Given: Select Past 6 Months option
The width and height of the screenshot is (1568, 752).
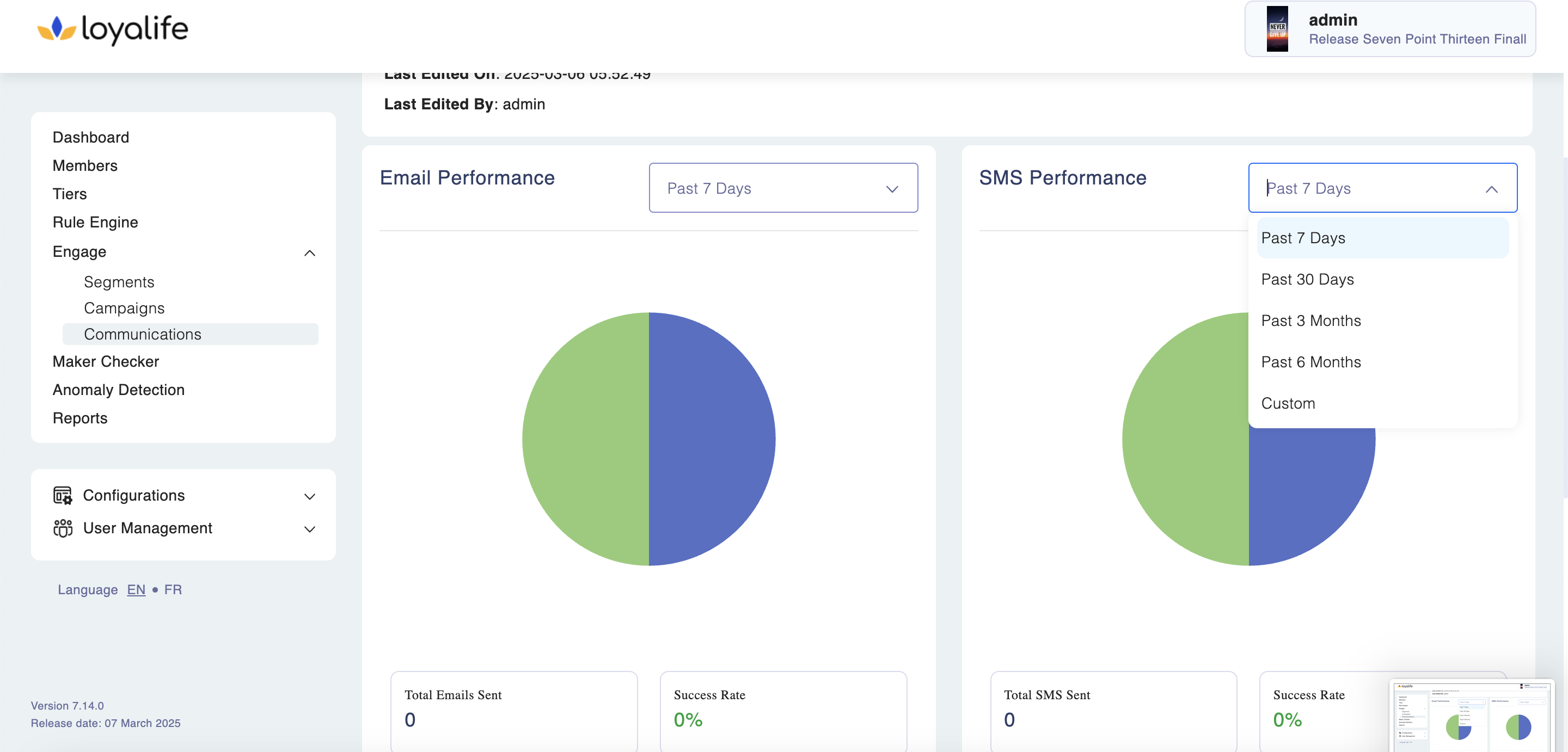Looking at the screenshot, I should point(1310,362).
